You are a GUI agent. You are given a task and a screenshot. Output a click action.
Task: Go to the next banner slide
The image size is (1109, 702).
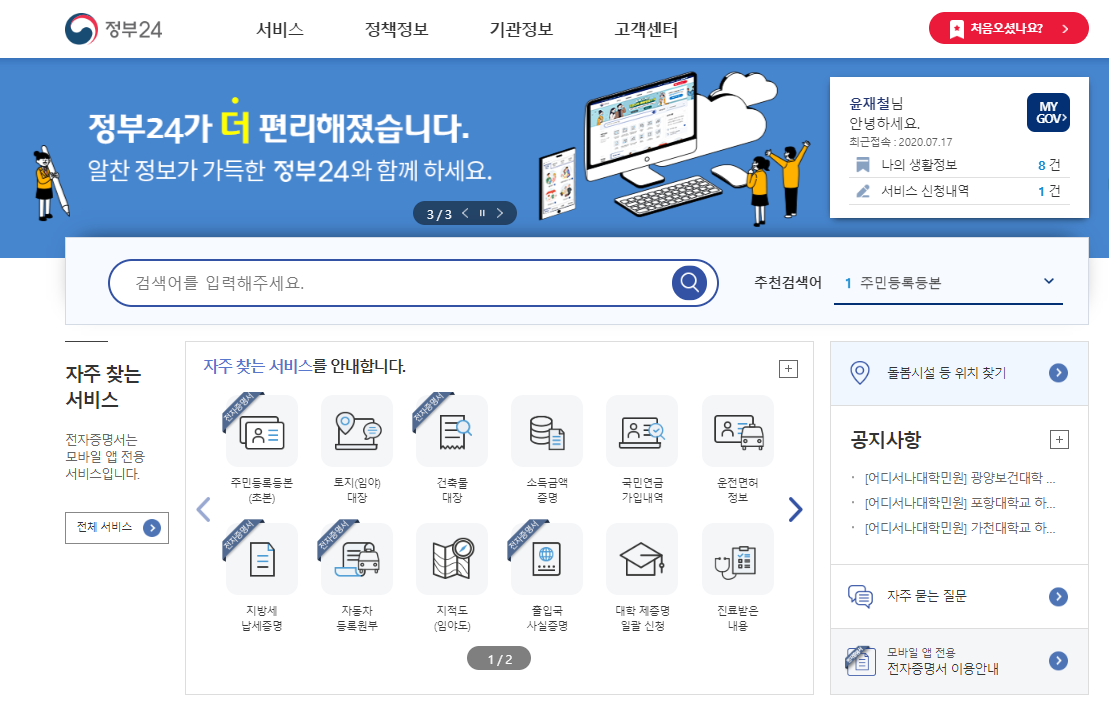click(x=500, y=213)
